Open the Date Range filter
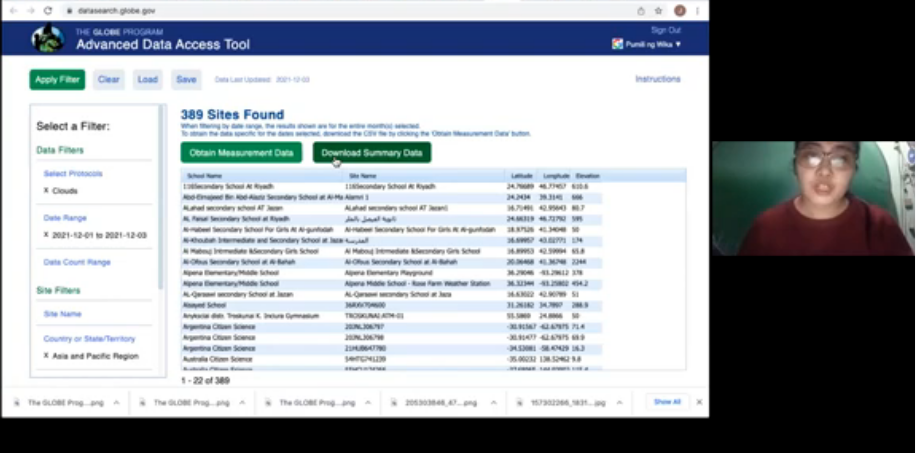The image size is (916, 453). (65, 218)
